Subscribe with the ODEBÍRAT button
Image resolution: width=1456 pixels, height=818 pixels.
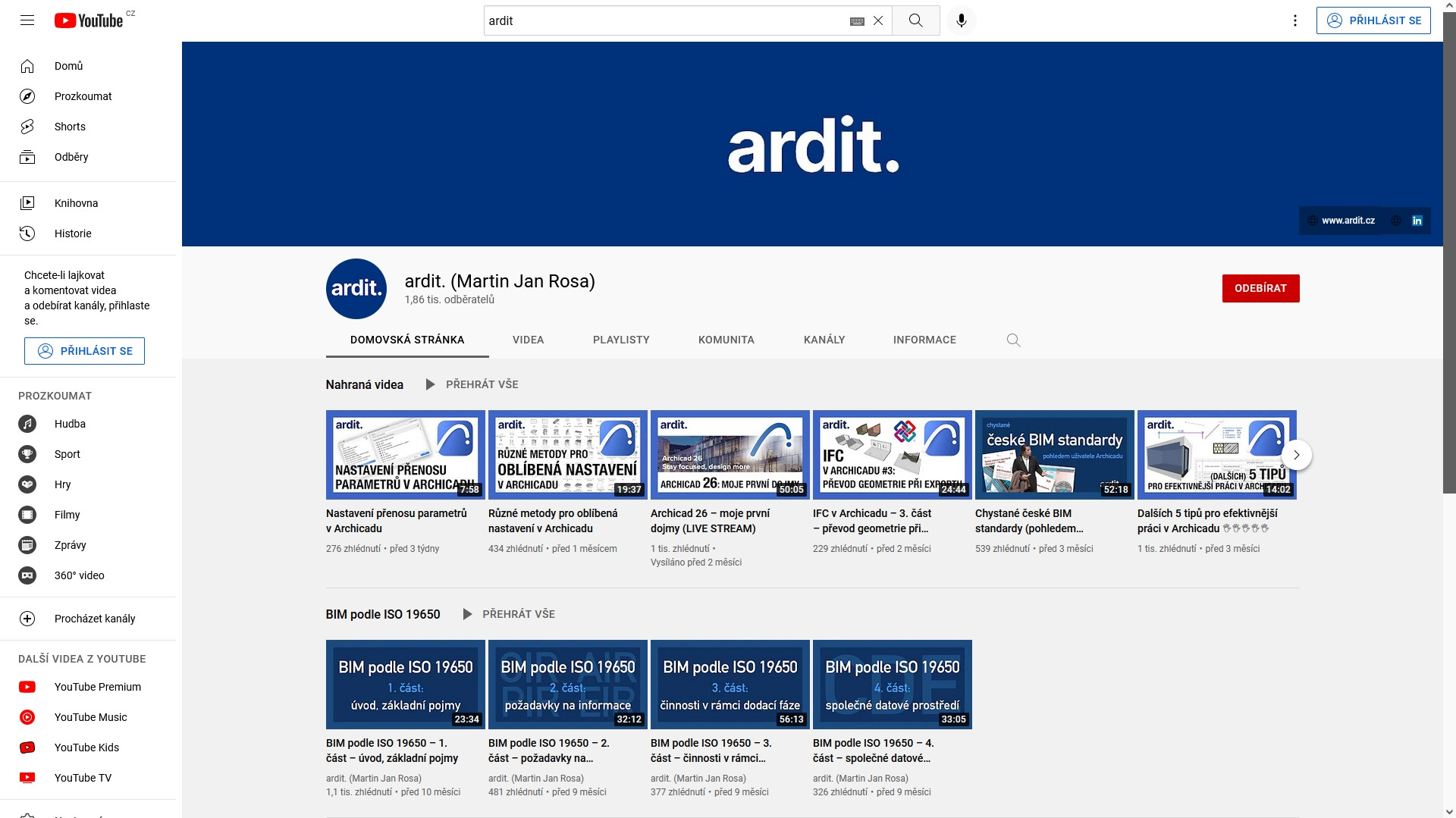(1260, 288)
